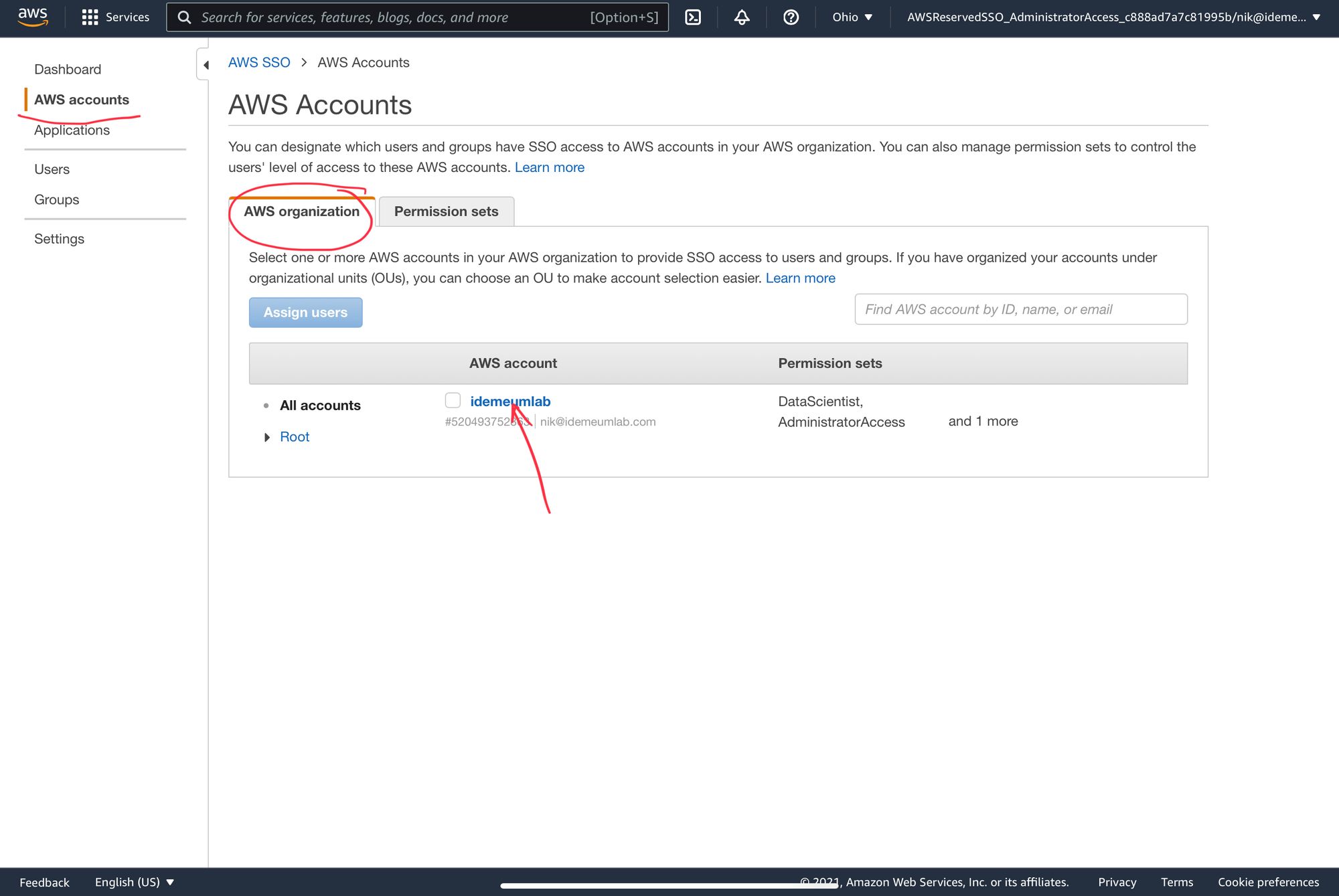View the notifications bell

coord(742,17)
